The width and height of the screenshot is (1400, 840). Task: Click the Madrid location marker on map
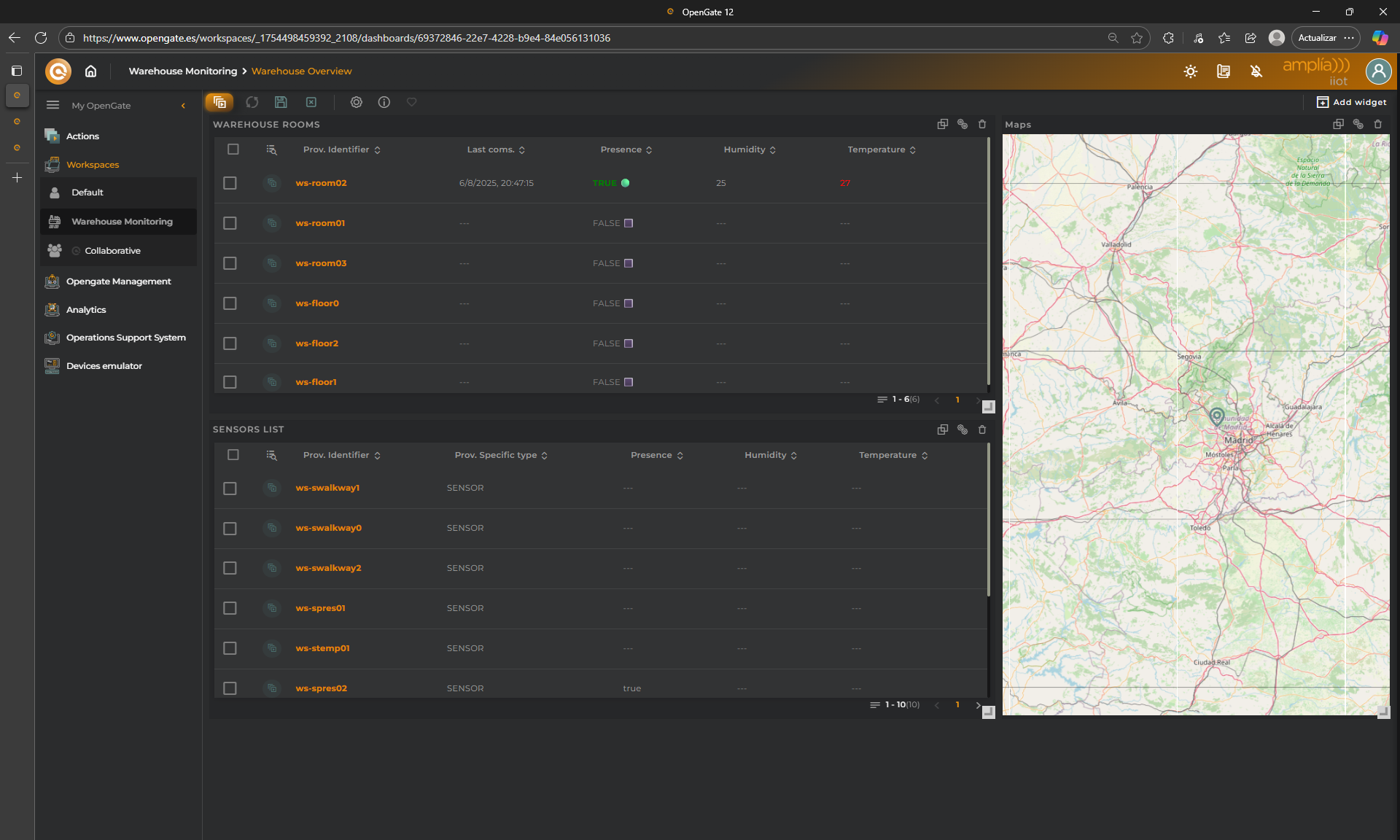[x=1216, y=416]
